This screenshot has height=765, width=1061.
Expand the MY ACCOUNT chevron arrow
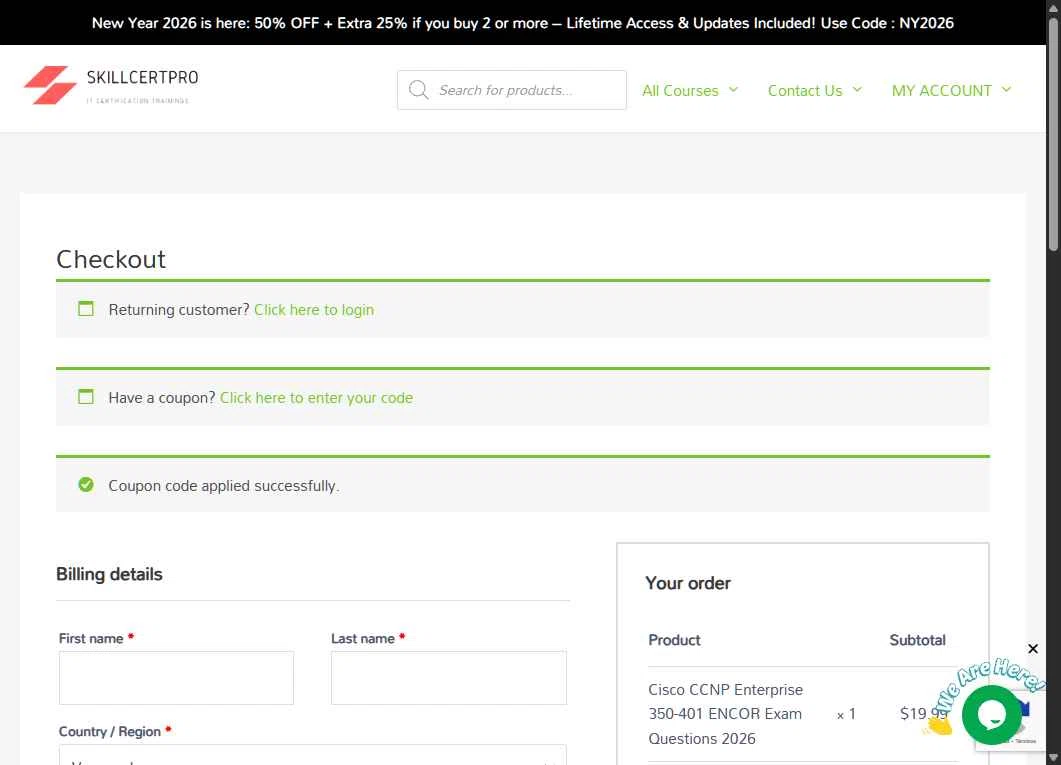point(1006,89)
